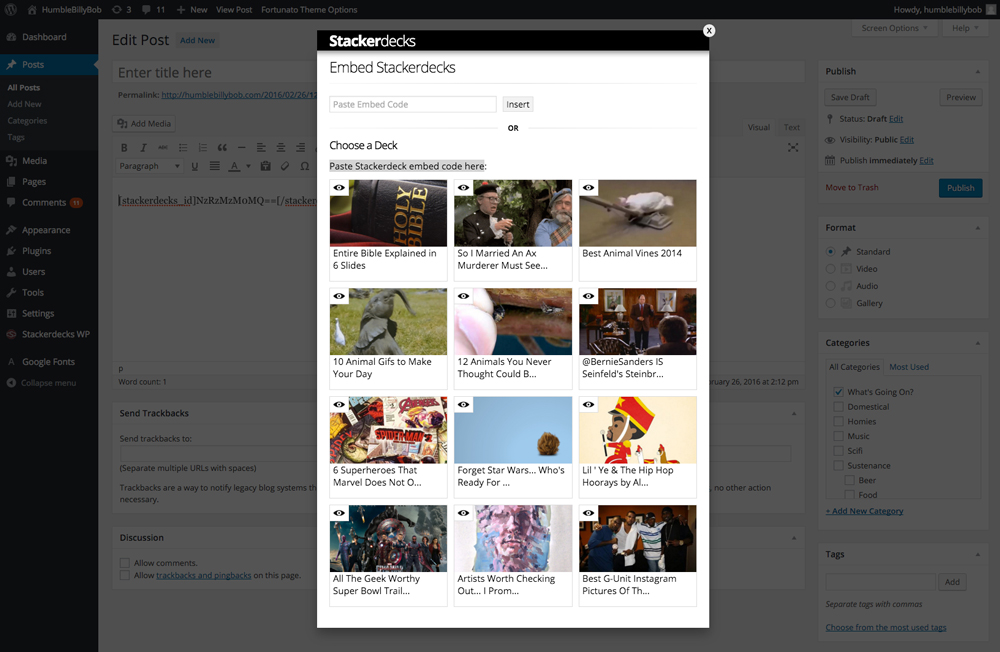Click the Move to Trash link
This screenshot has width=1000, height=652.
(852, 188)
